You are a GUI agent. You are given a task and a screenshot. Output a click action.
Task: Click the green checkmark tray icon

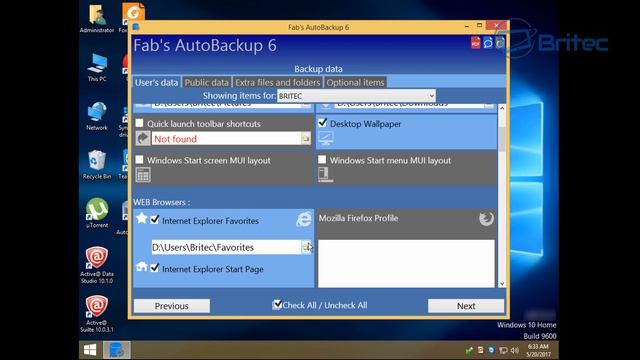[x=469, y=350]
